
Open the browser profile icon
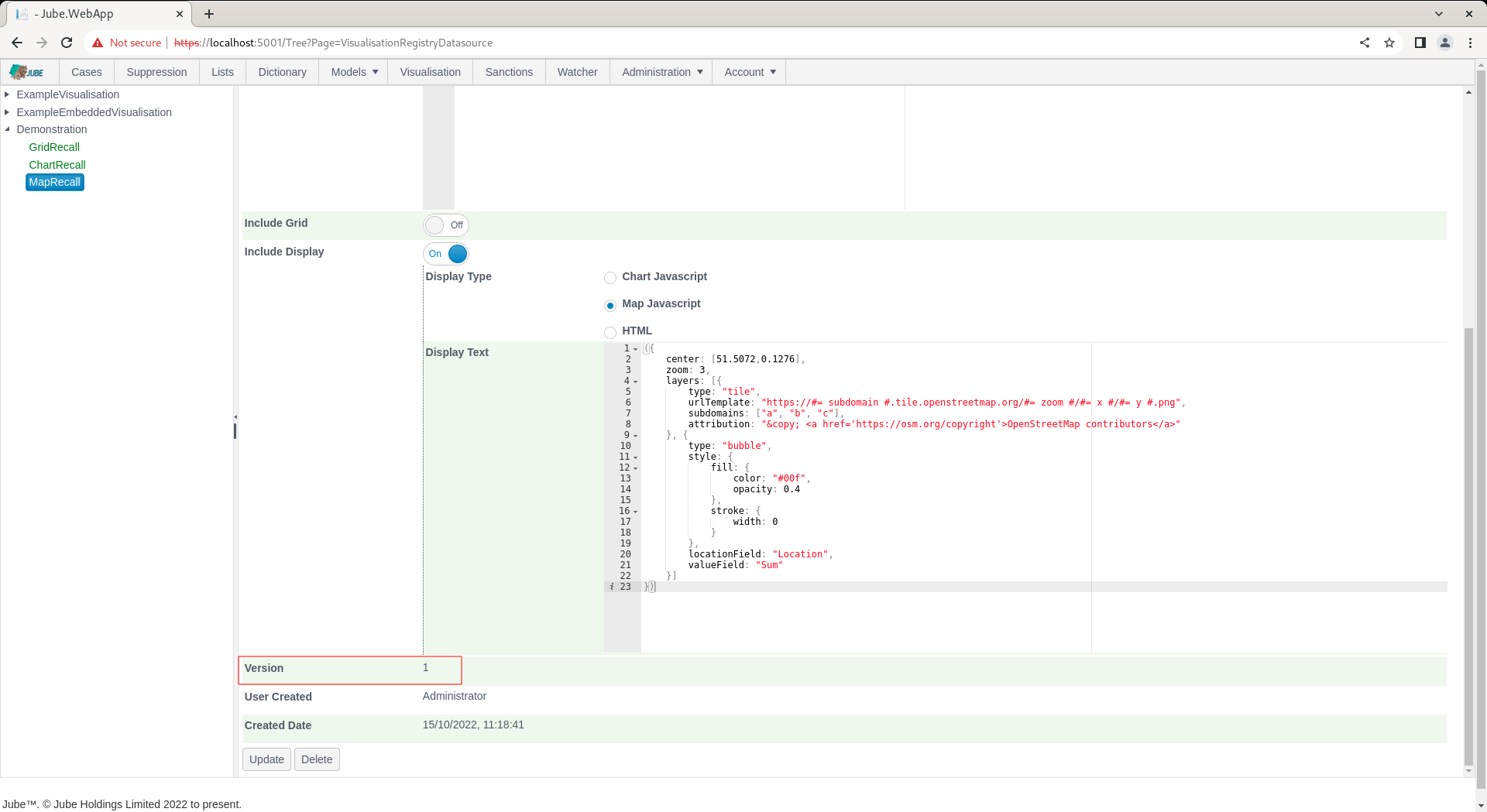tap(1445, 43)
